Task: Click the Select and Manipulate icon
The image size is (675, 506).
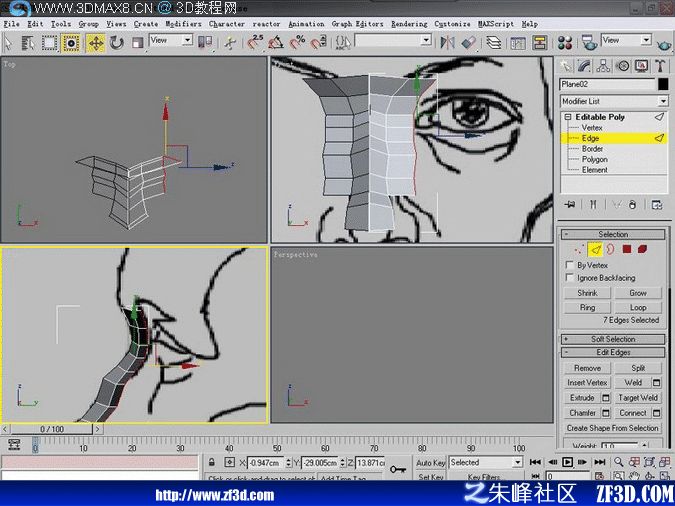Action: tap(230, 43)
